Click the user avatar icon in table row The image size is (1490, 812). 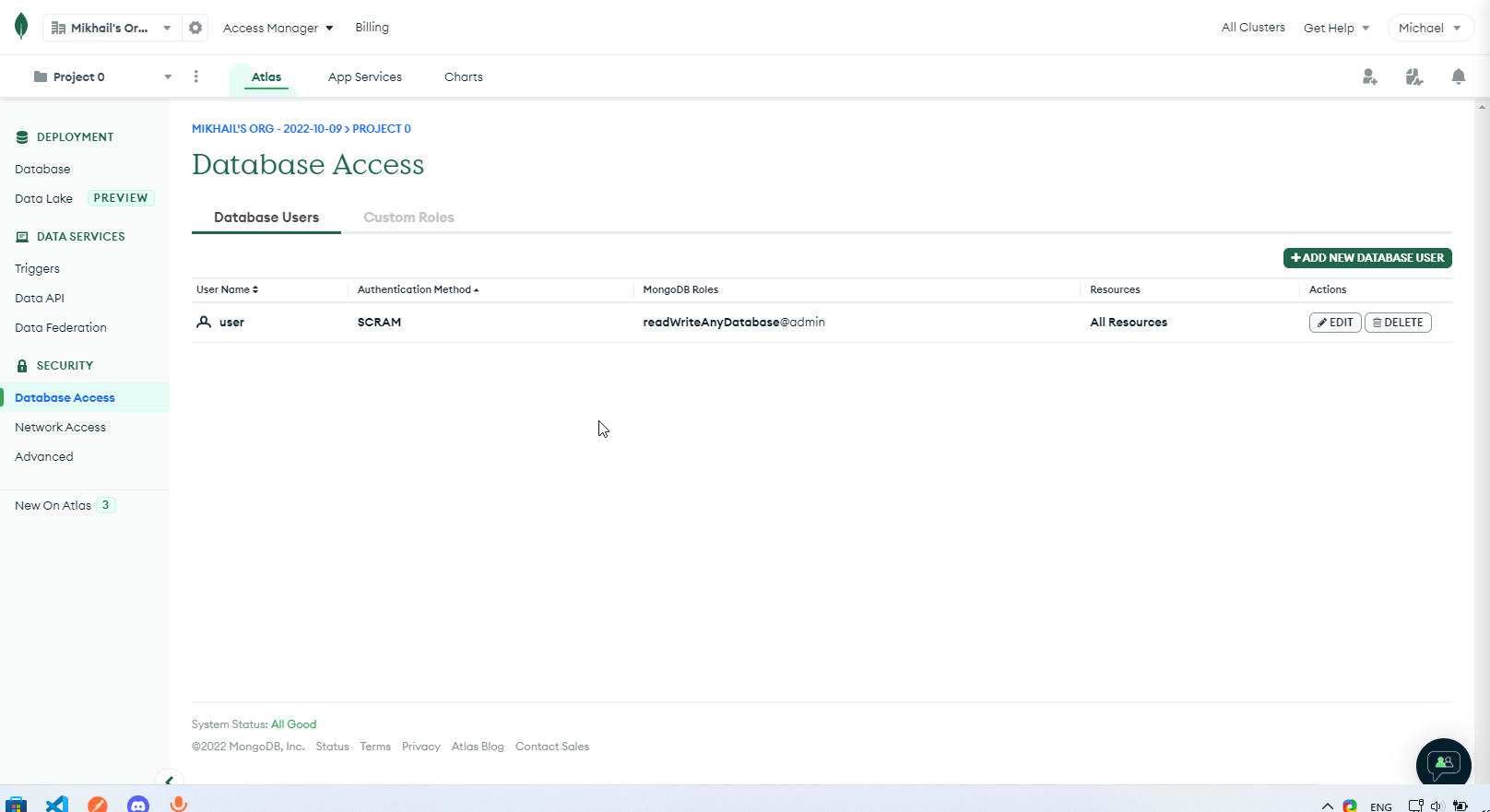(204, 322)
